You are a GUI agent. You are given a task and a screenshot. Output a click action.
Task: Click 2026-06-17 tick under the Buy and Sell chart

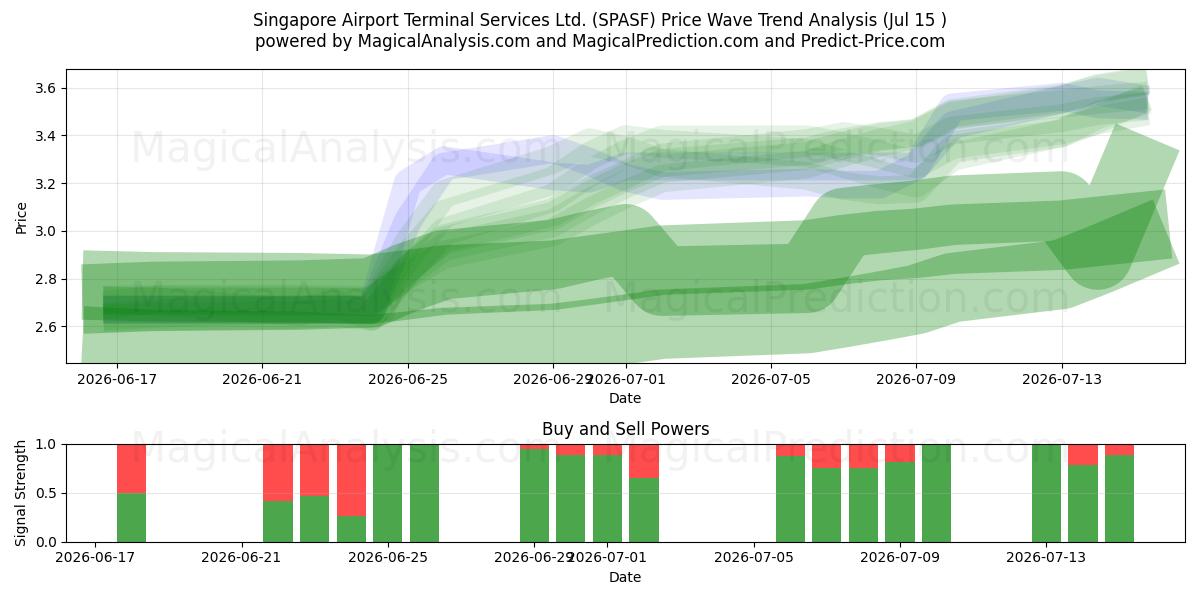(x=95, y=558)
